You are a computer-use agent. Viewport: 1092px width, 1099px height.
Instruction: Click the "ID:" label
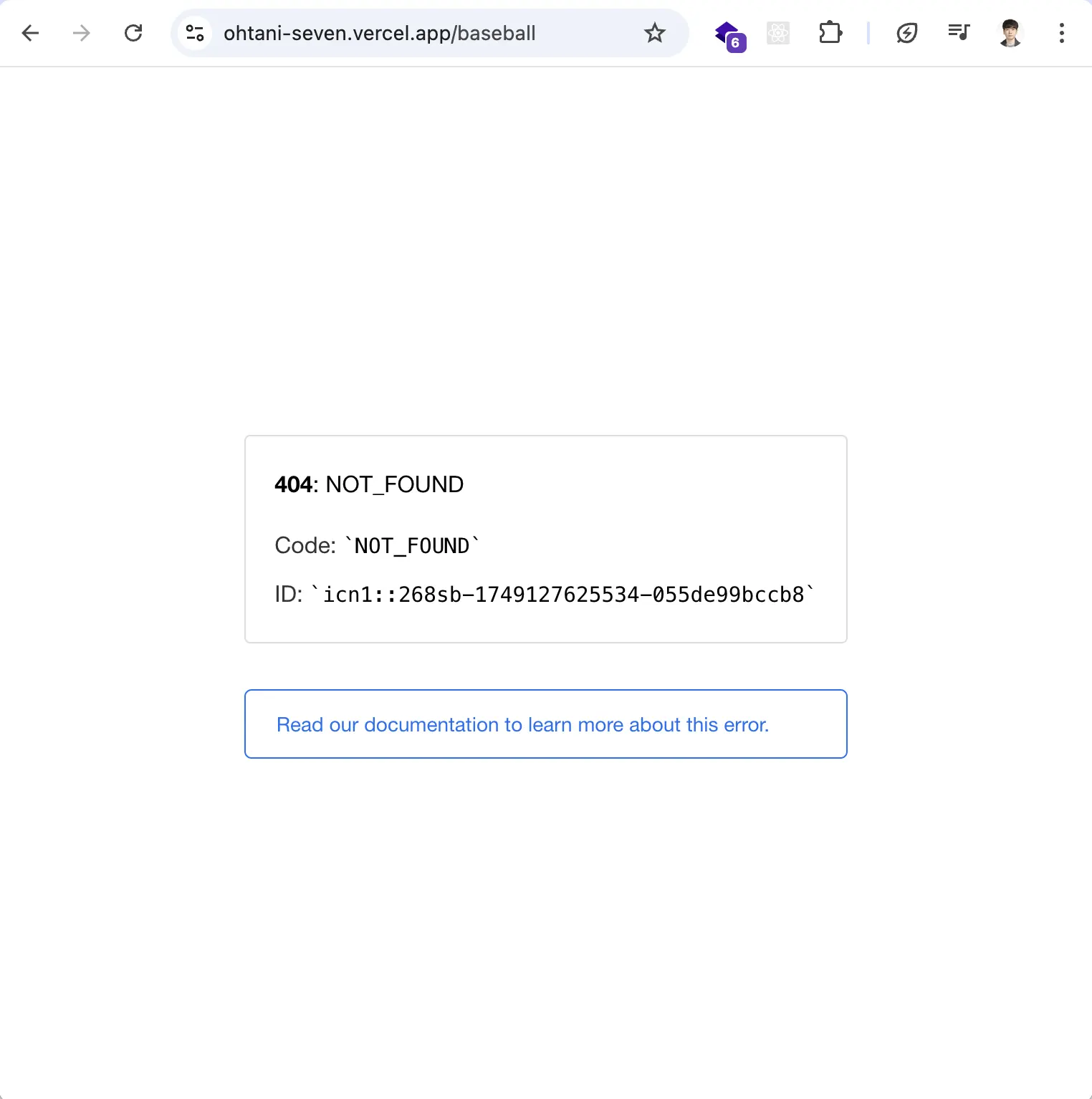point(288,595)
